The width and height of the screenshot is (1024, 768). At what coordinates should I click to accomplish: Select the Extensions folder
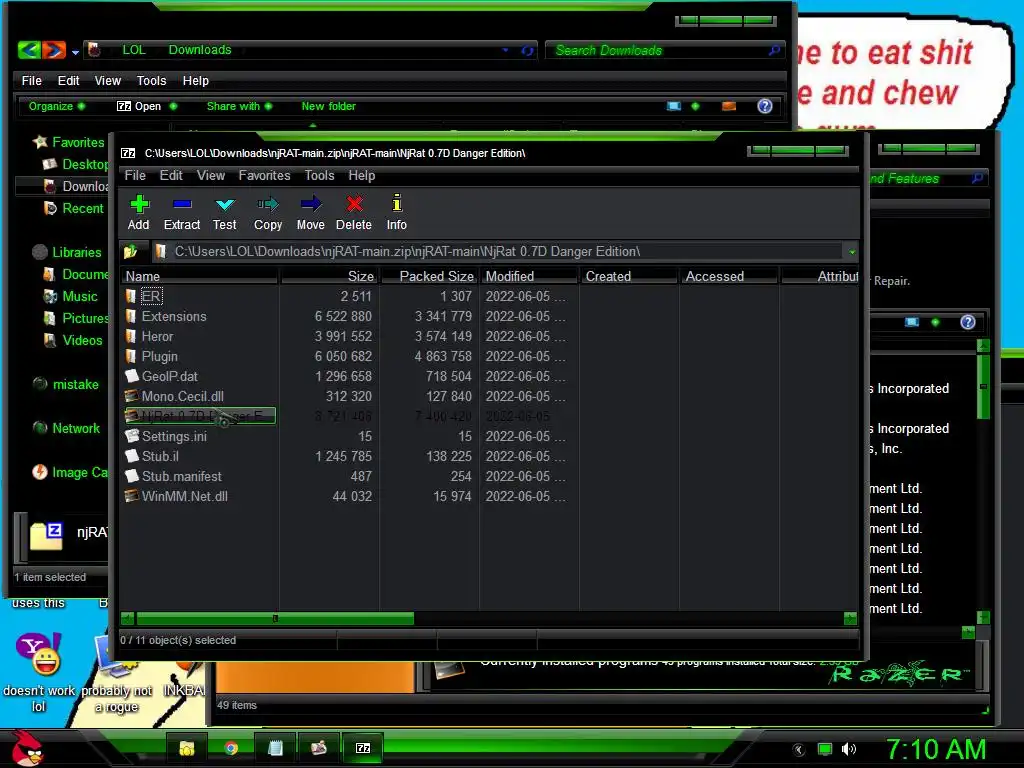pyautogui.click(x=174, y=317)
